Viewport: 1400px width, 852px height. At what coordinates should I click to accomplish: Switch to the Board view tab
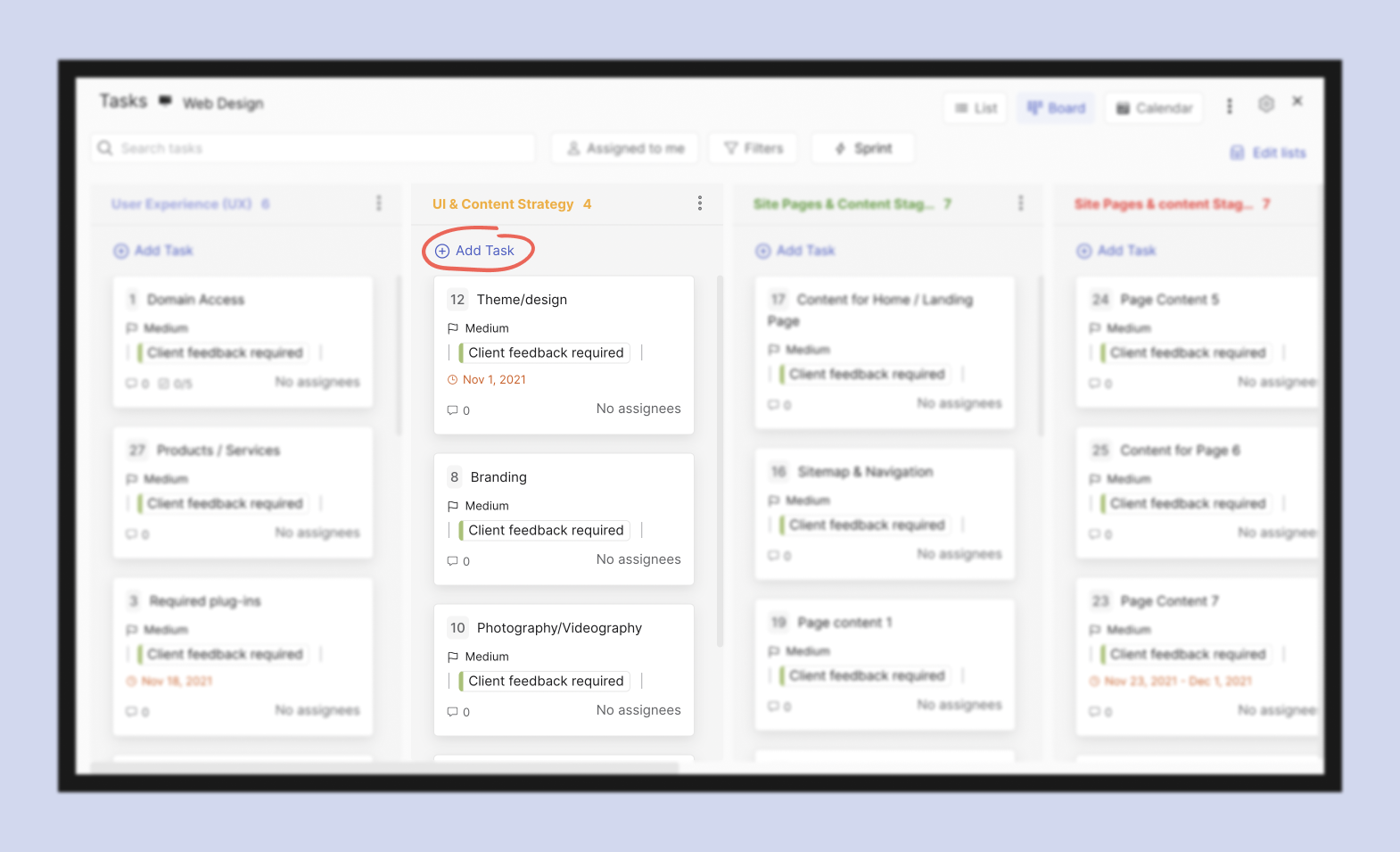(x=1056, y=108)
